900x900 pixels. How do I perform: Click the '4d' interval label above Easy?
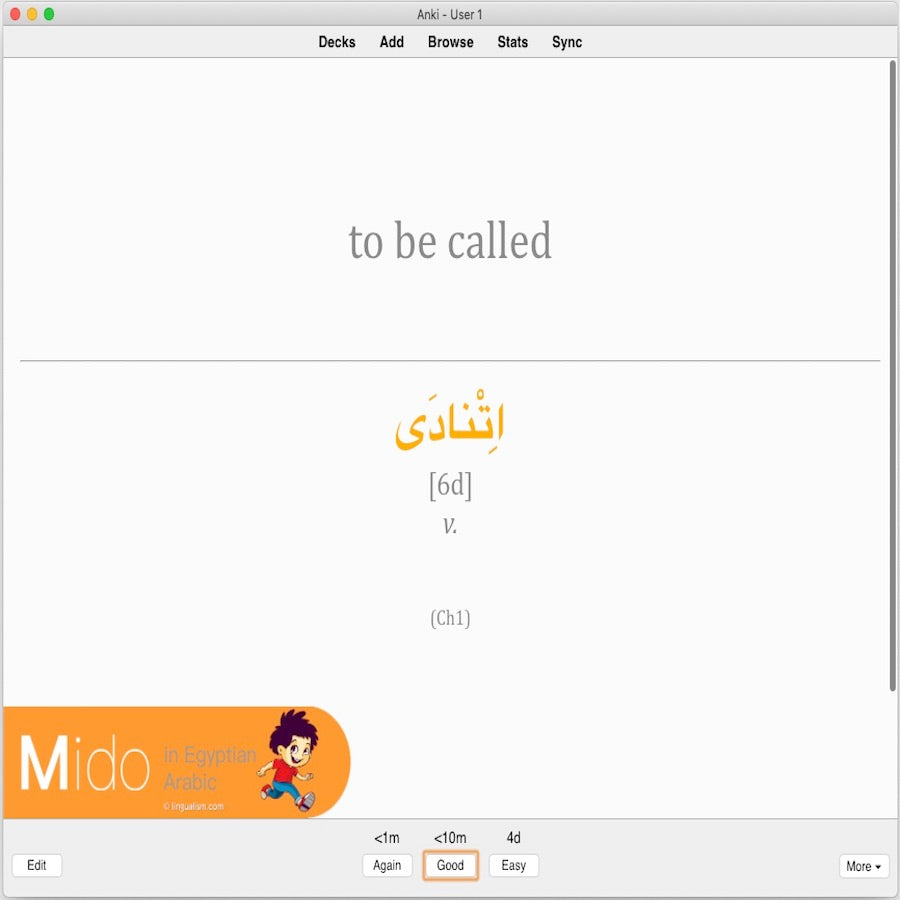pyautogui.click(x=513, y=838)
